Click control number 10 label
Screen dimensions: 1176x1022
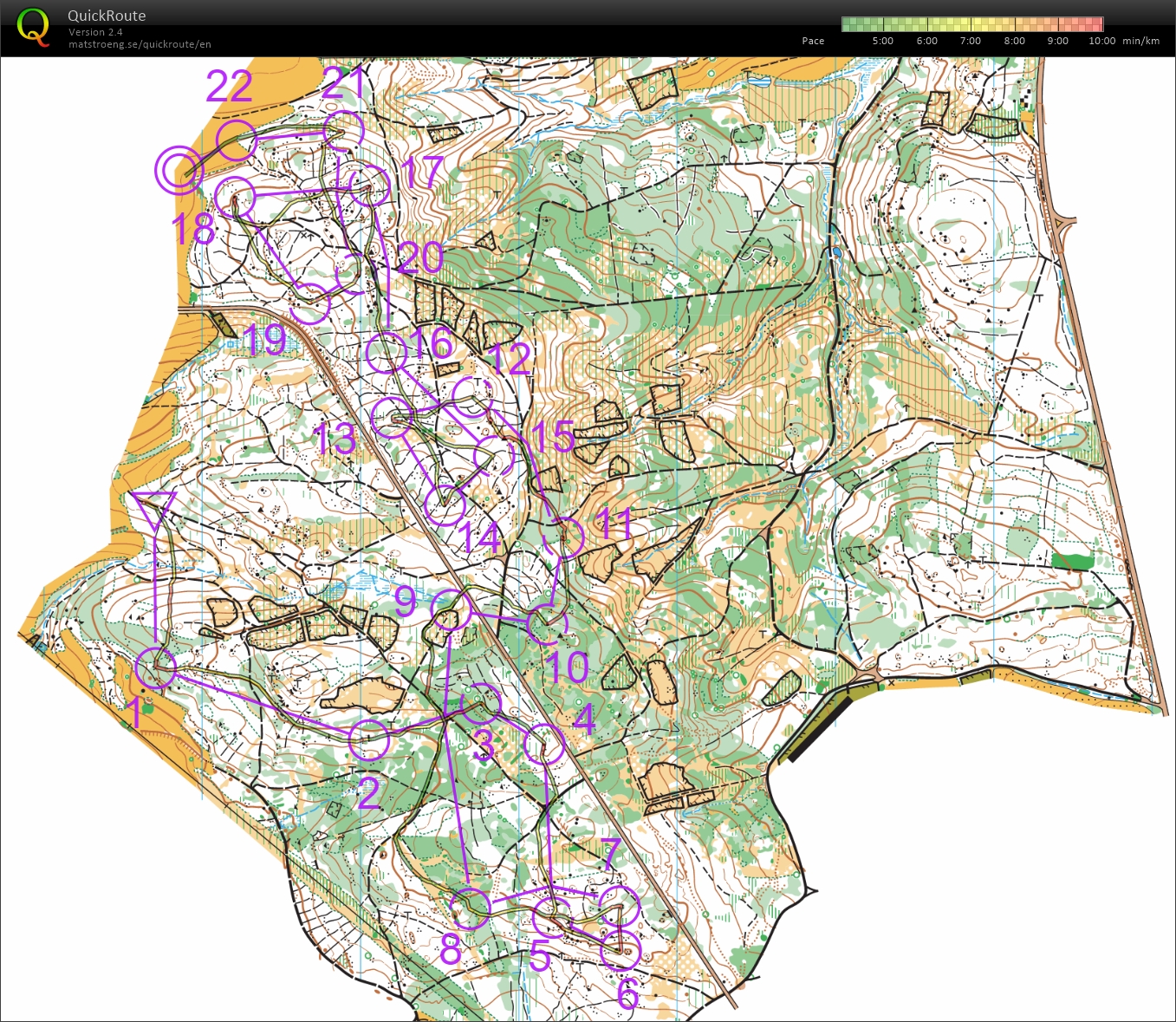click(568, 667)
